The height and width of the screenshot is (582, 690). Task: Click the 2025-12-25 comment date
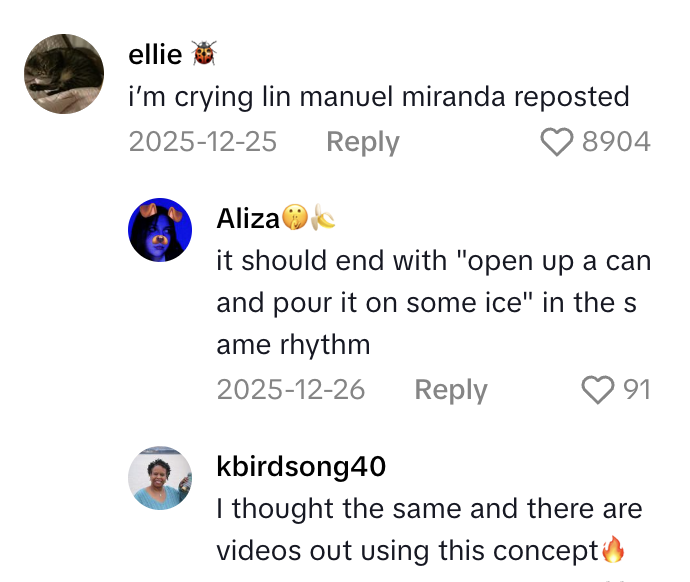(203, 143)
